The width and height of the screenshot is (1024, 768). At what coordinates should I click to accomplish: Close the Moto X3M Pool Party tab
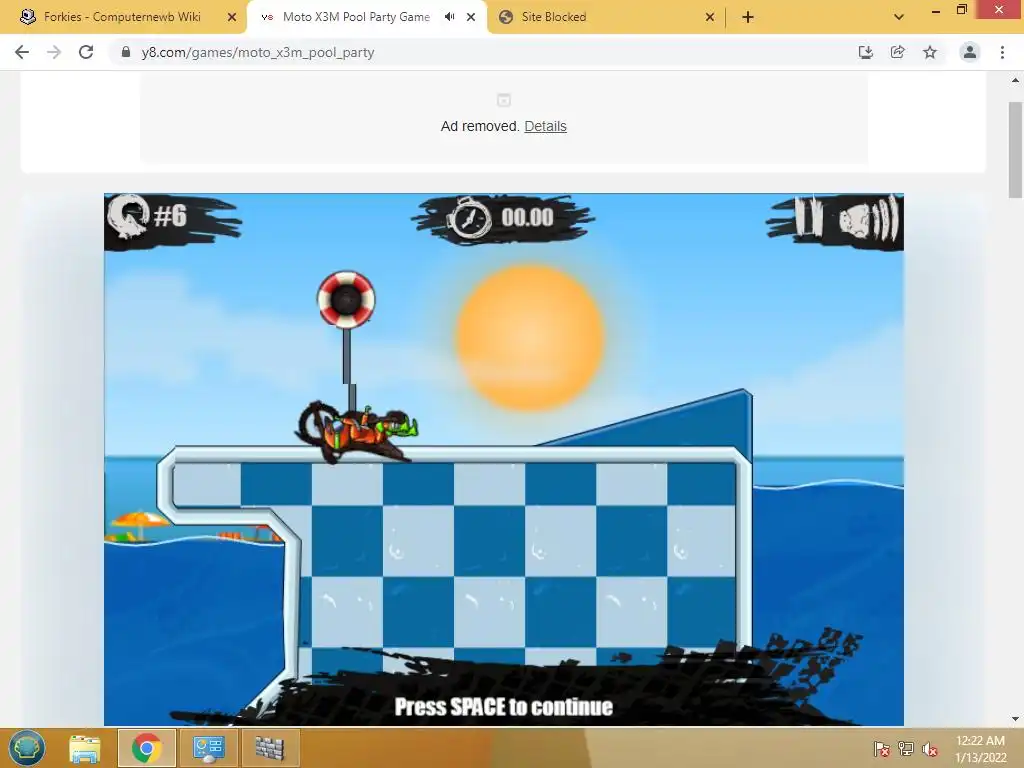click(x=471, y=17)
